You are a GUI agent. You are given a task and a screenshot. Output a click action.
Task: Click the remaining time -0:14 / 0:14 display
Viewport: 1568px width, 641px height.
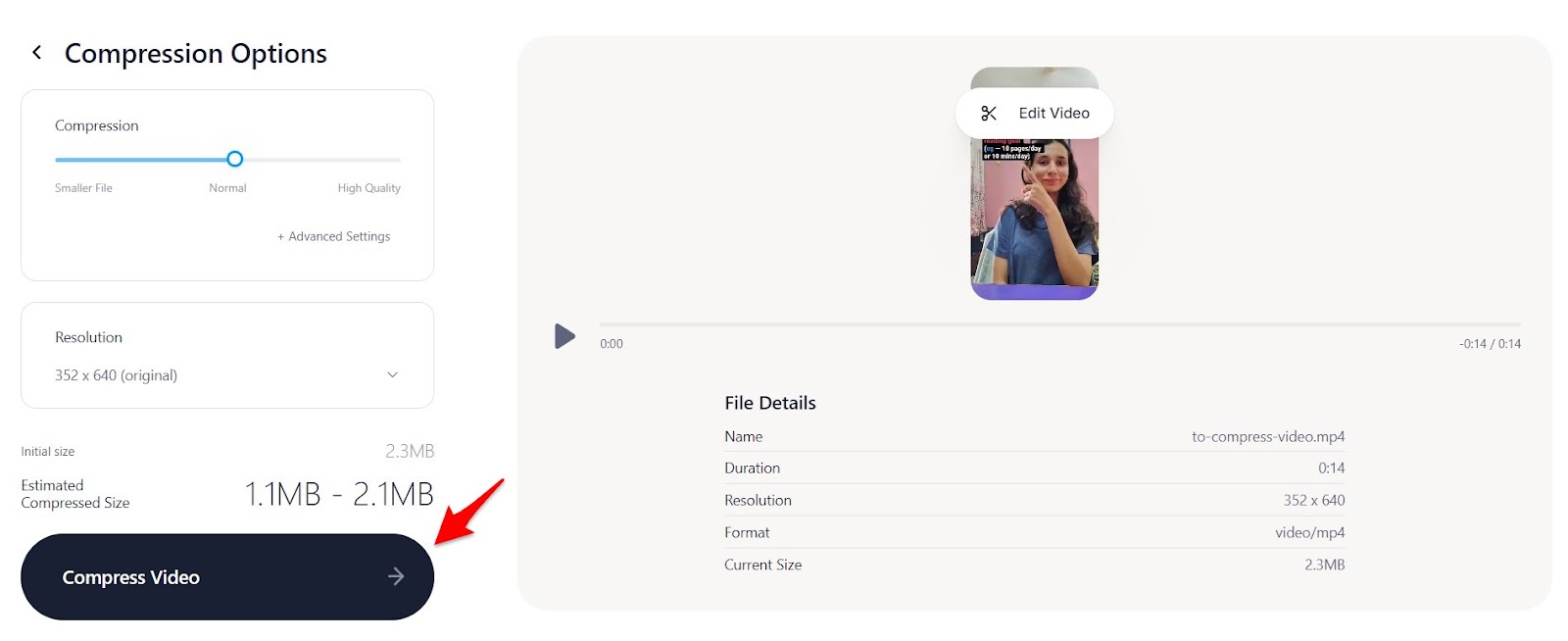[x=1490, y=344]
